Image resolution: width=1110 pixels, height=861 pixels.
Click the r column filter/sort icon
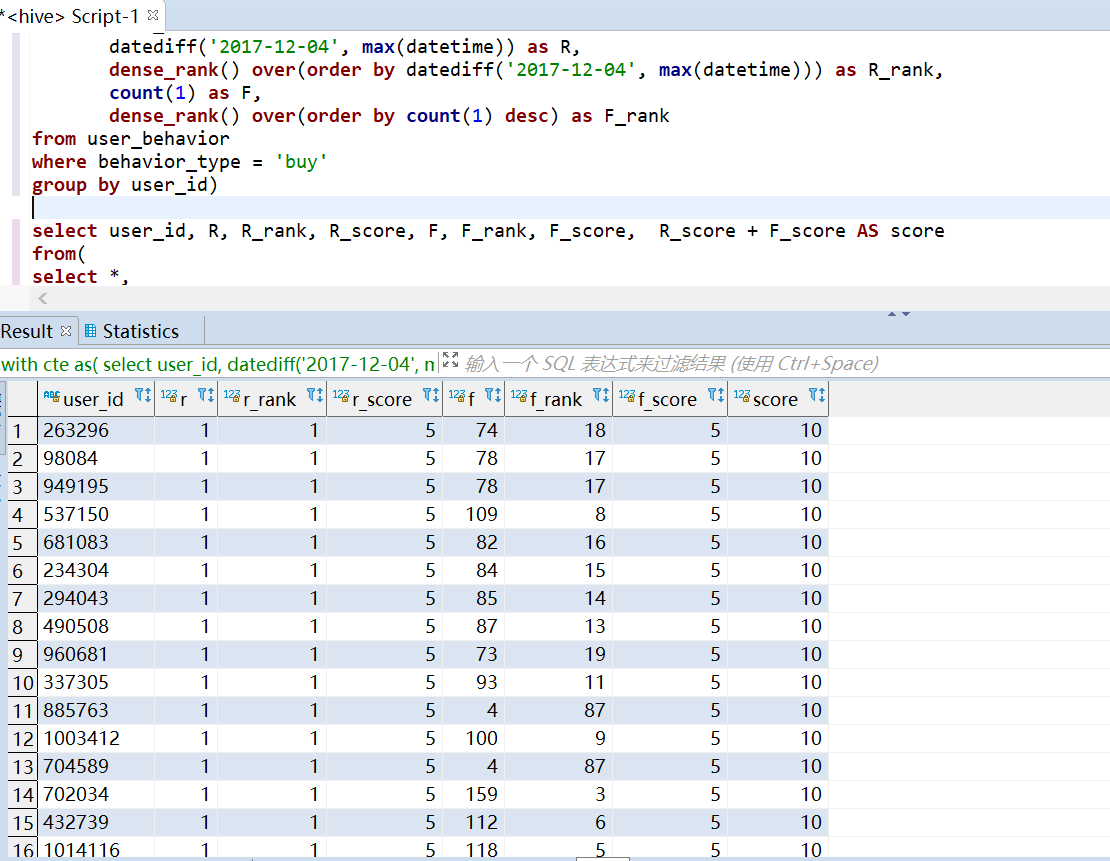[x=206, y=395]
